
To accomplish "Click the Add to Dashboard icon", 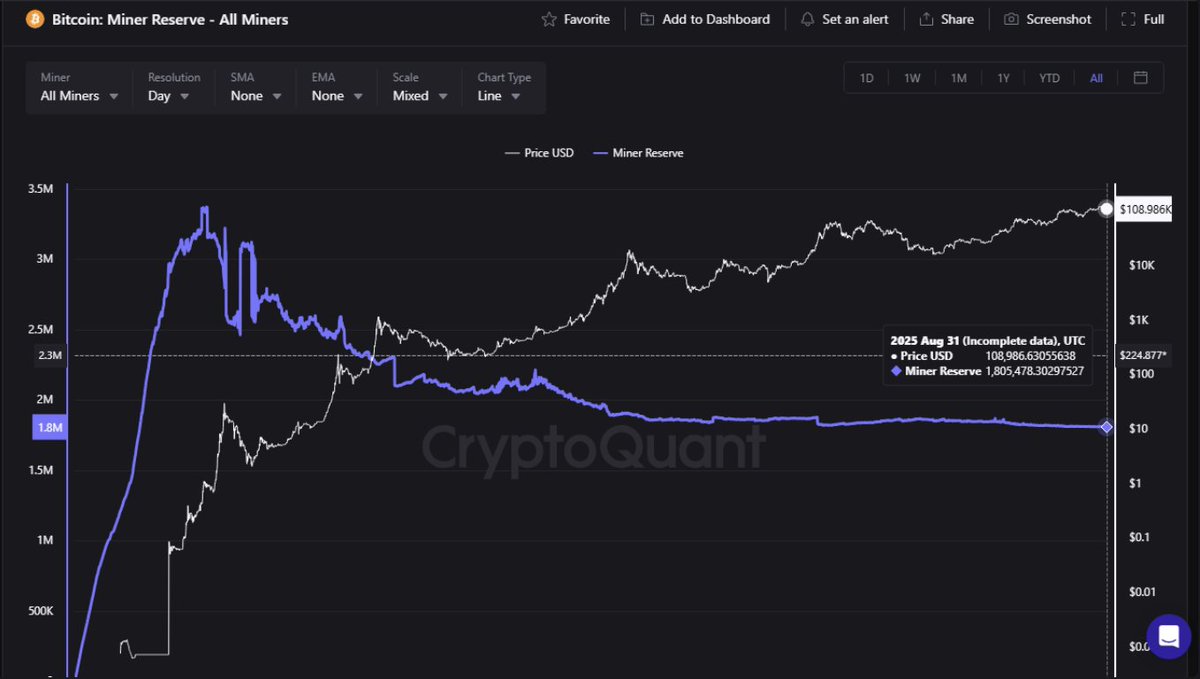I will [x=647, y=19].
